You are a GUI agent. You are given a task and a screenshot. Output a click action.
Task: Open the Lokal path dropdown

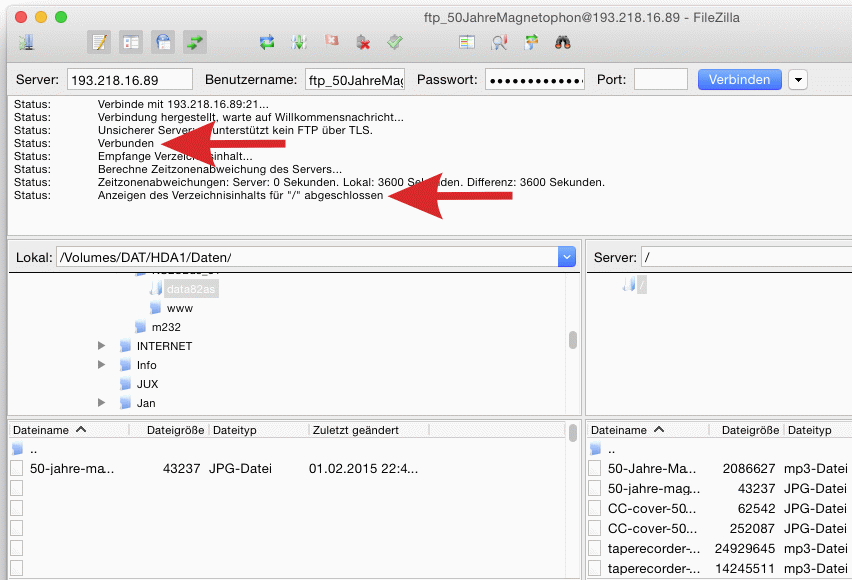point(567,257)
